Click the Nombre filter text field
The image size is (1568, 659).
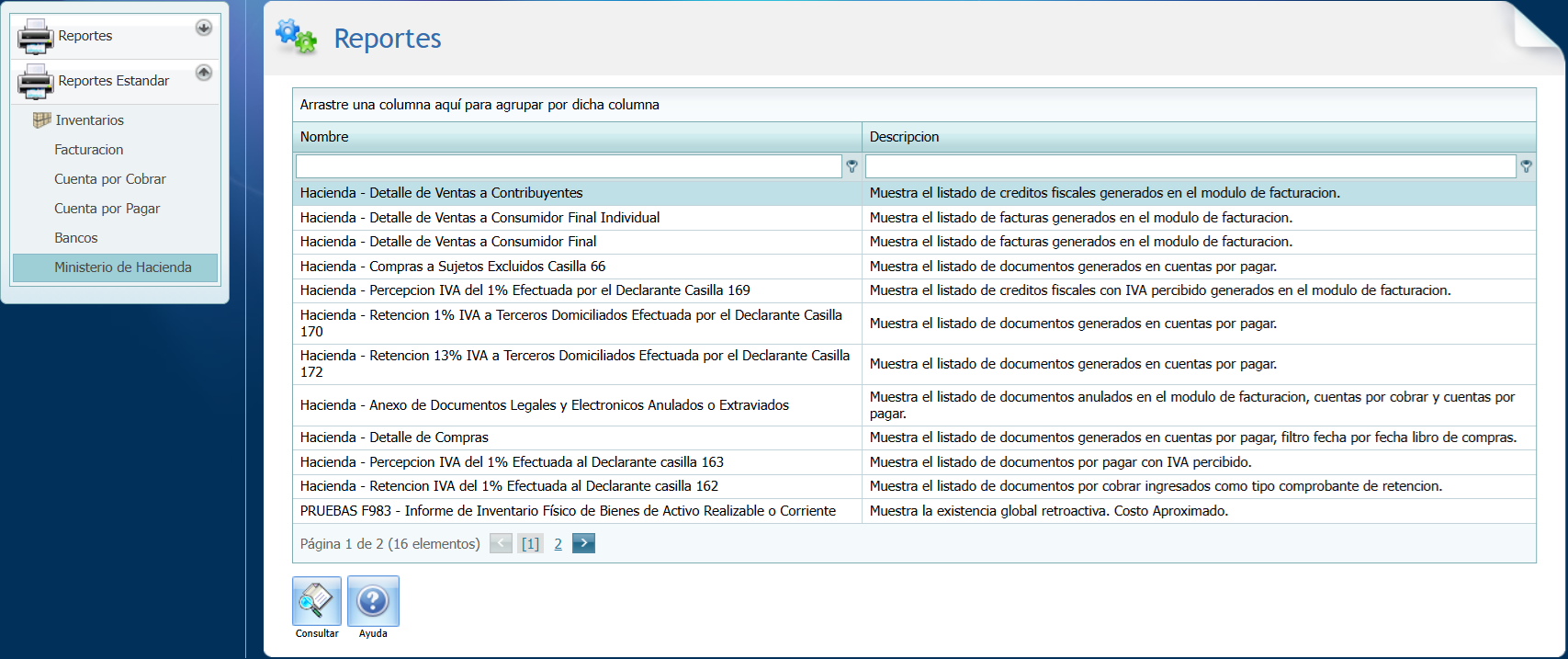click(568, 166)
